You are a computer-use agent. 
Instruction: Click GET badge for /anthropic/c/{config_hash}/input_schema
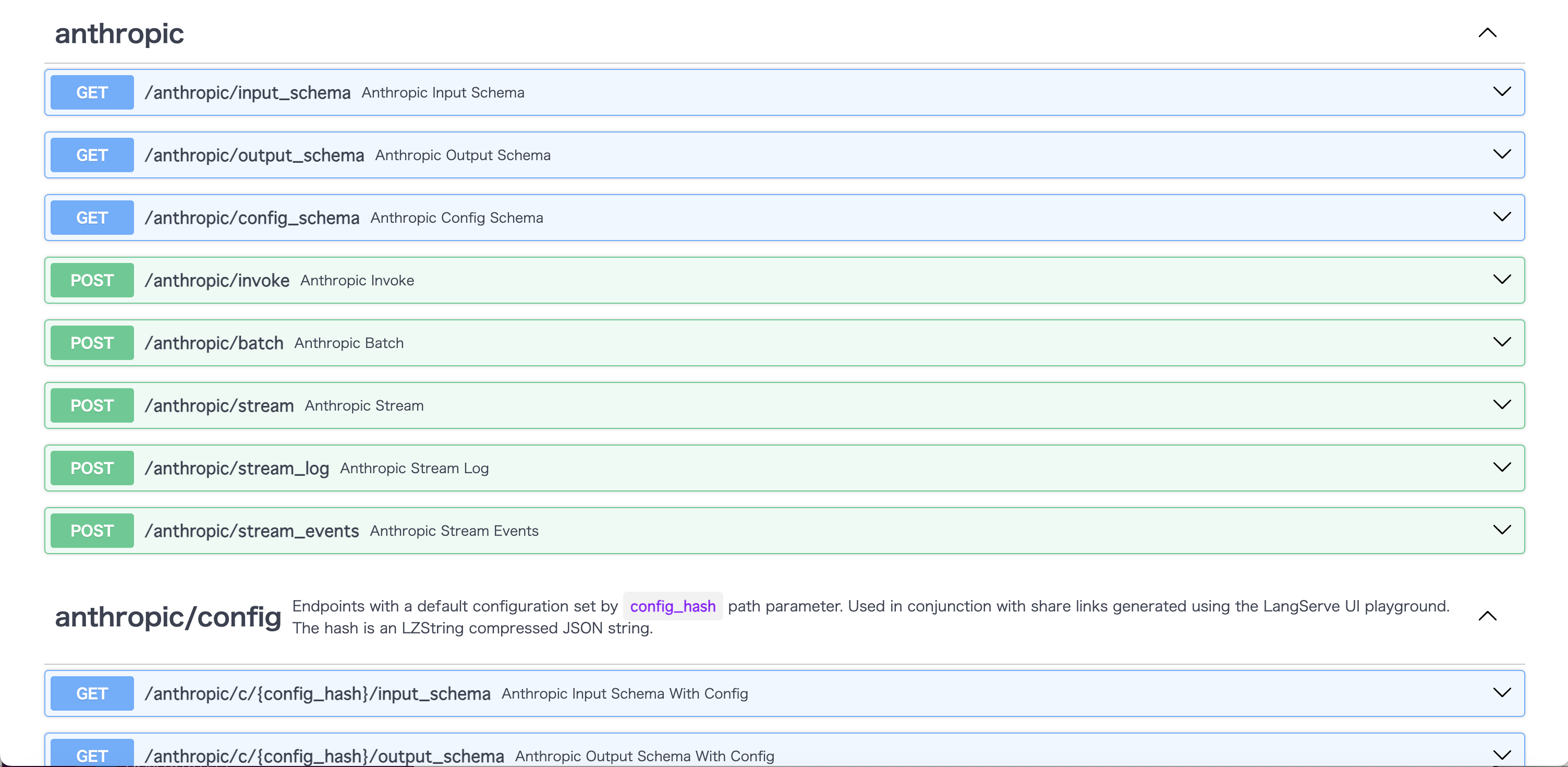(x=92, y=694)
